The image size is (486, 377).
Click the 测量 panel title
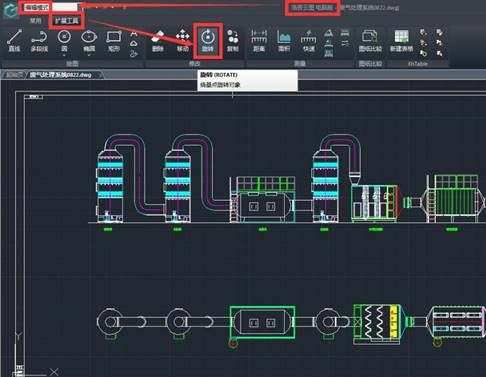pos(300,63)
